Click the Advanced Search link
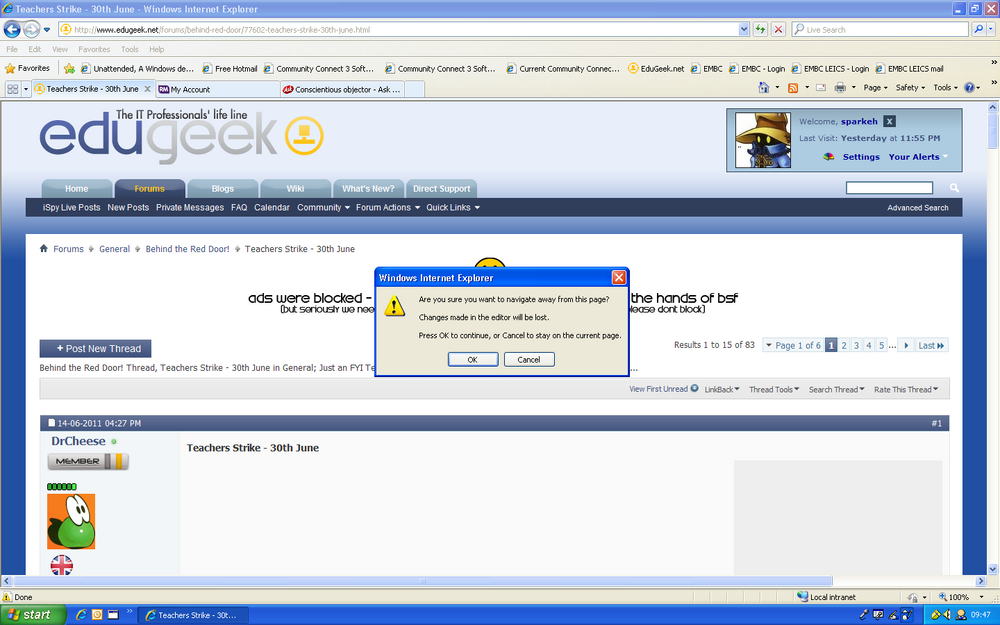The height and width of the screenshot is (625, 1000). coord(918,208)
